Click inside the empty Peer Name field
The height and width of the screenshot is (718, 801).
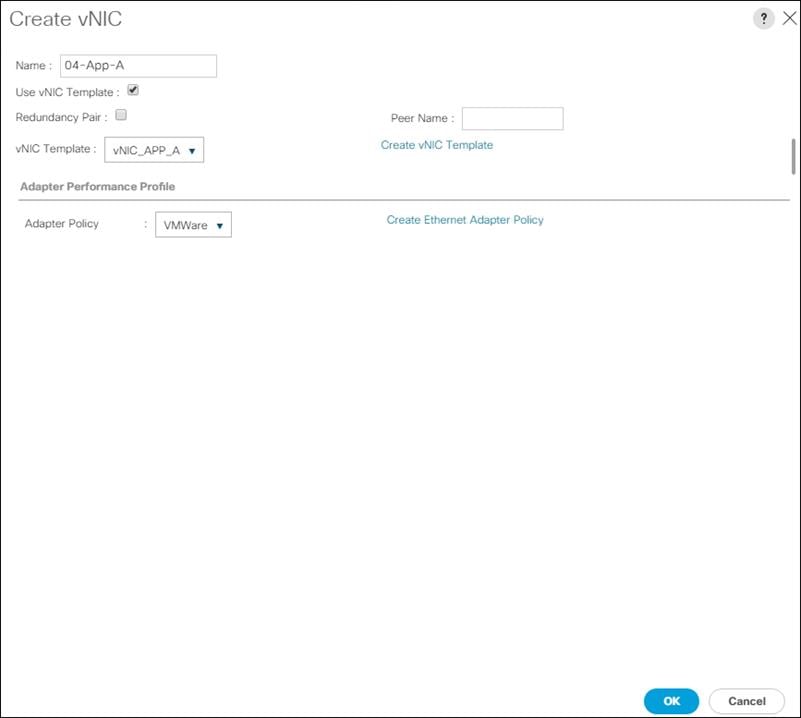(512, 118)
